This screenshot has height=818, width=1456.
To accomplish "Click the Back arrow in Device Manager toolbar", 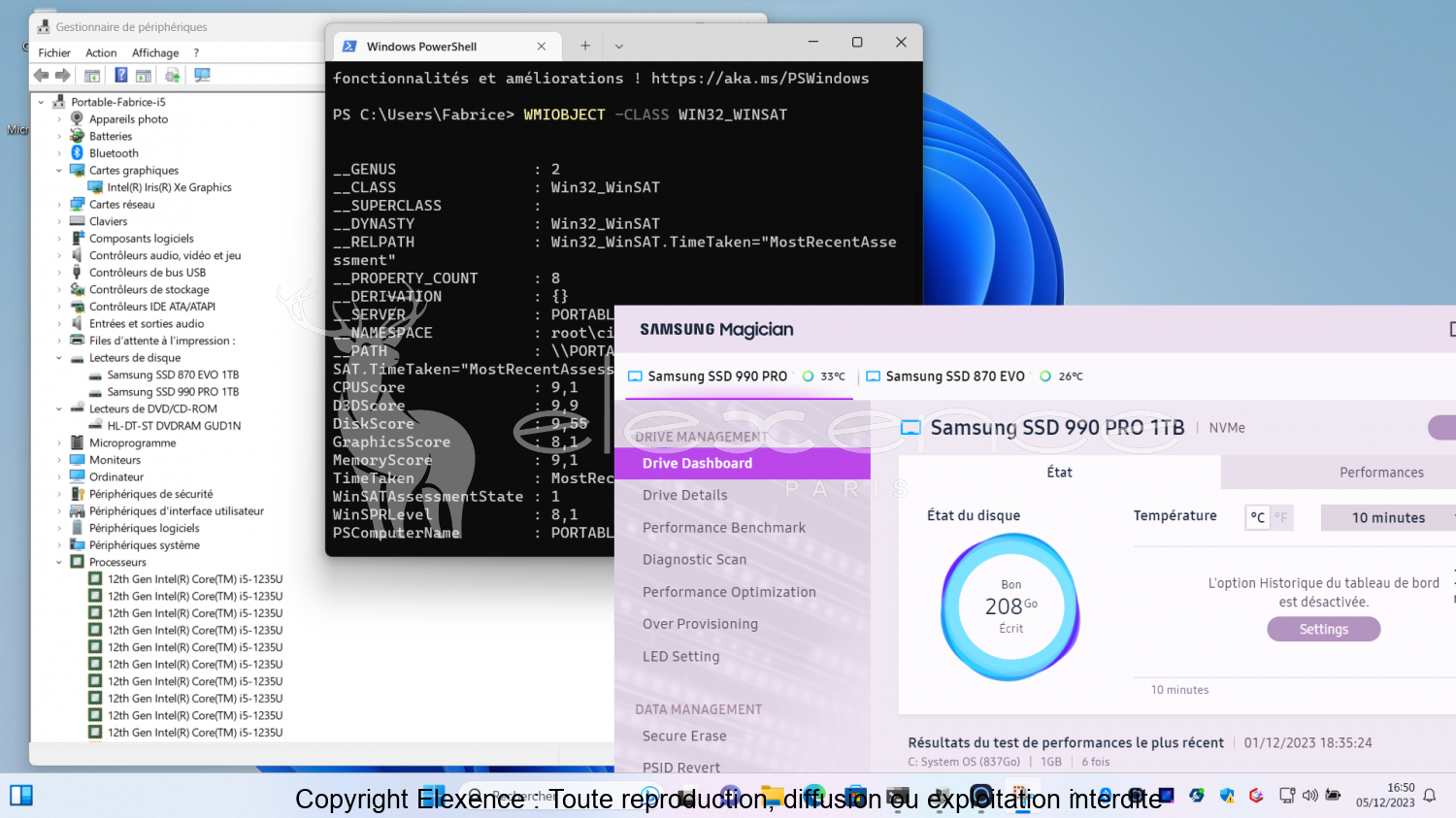I will click(41, 76).
